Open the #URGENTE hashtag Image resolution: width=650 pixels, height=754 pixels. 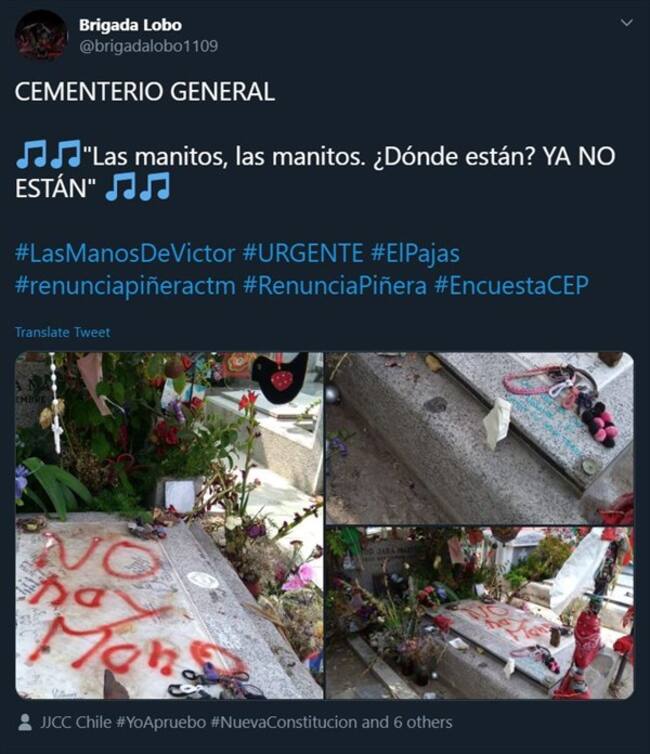coord(303,253)
